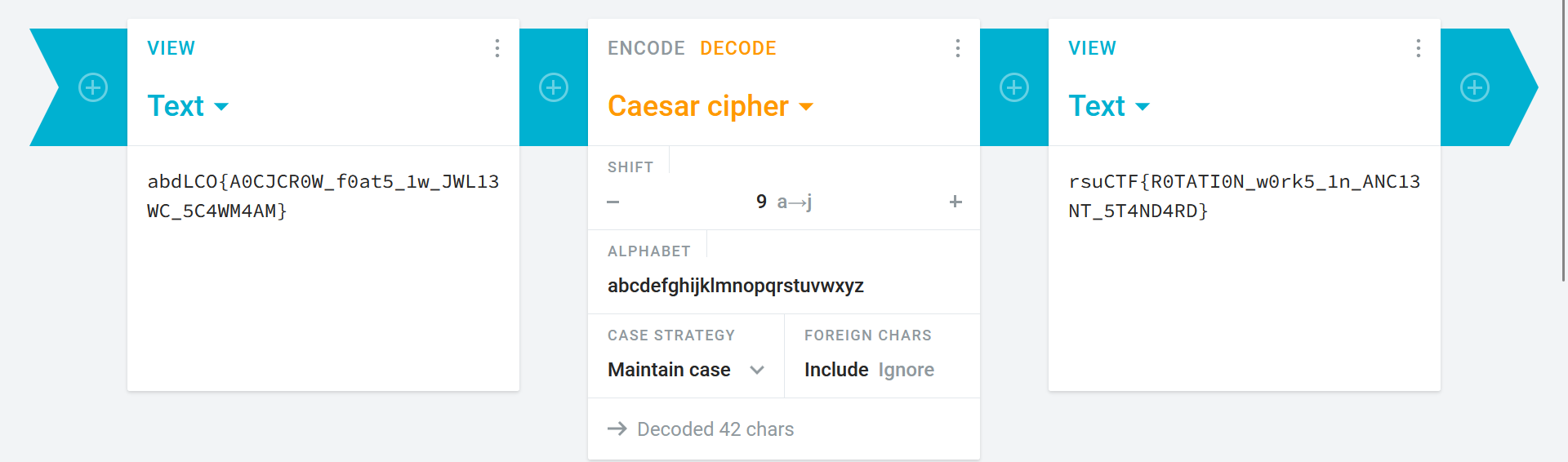Open the Maintain case strategy dropdown
1568x462 pixels.
(685, 370)
